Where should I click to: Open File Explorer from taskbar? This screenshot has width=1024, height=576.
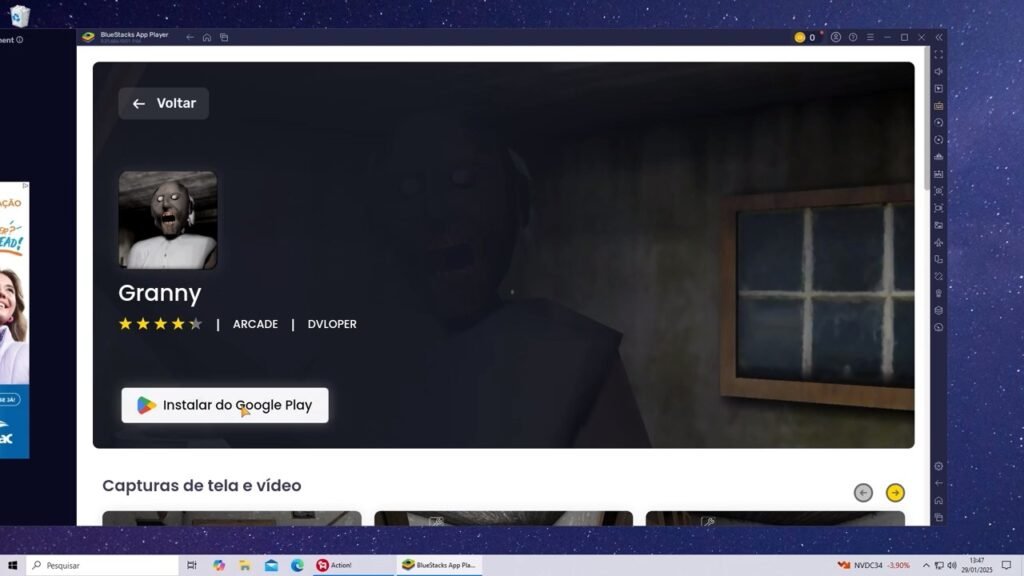click(245, 565)
